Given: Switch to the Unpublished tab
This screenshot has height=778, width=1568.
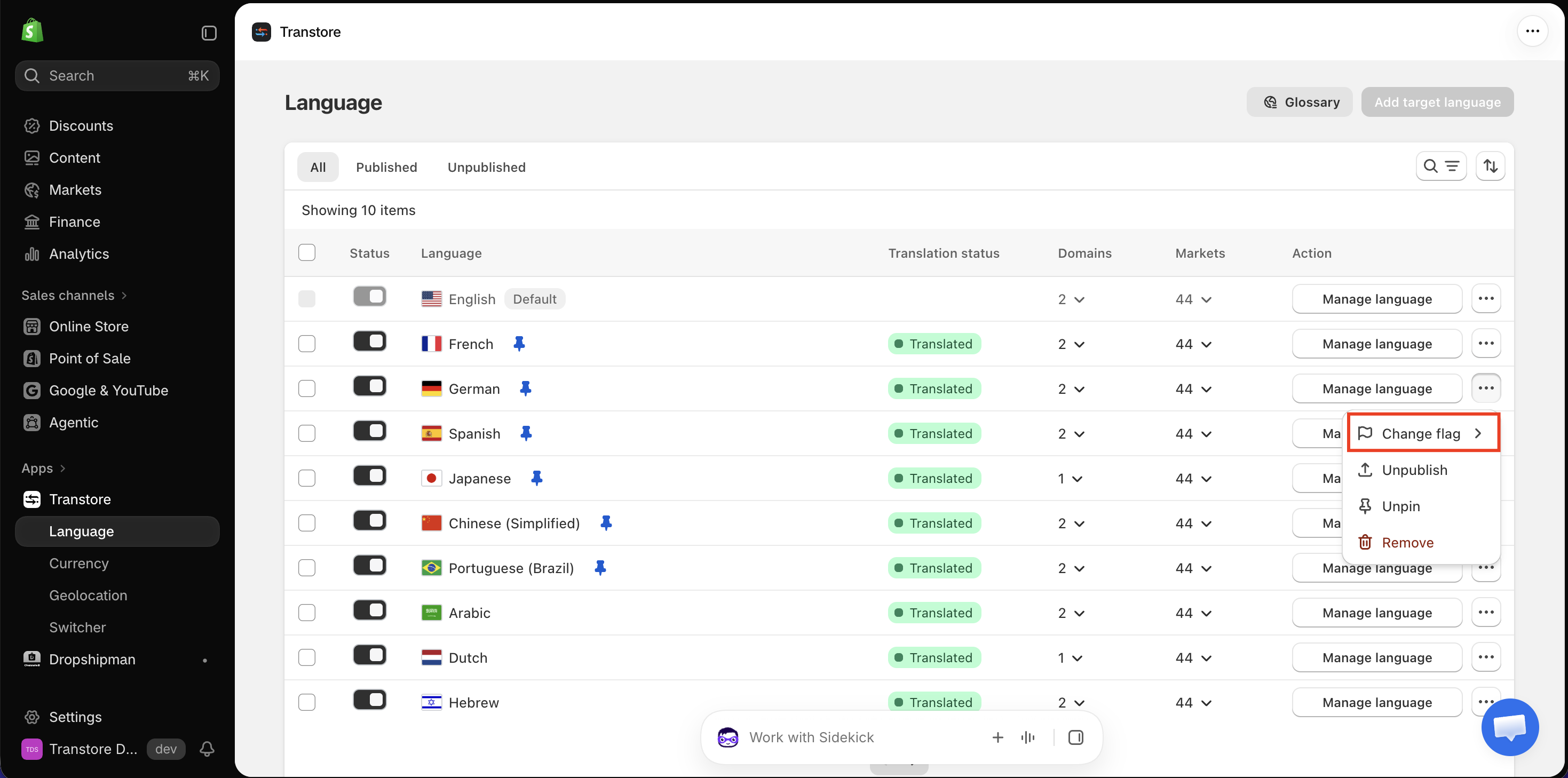Looking at the screenshot, I should point(486,167).
